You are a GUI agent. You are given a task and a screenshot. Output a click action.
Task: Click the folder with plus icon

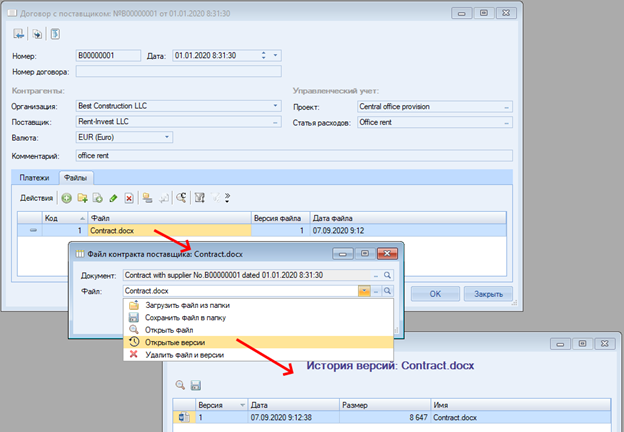pyautogui.click(x=82, y=198)
